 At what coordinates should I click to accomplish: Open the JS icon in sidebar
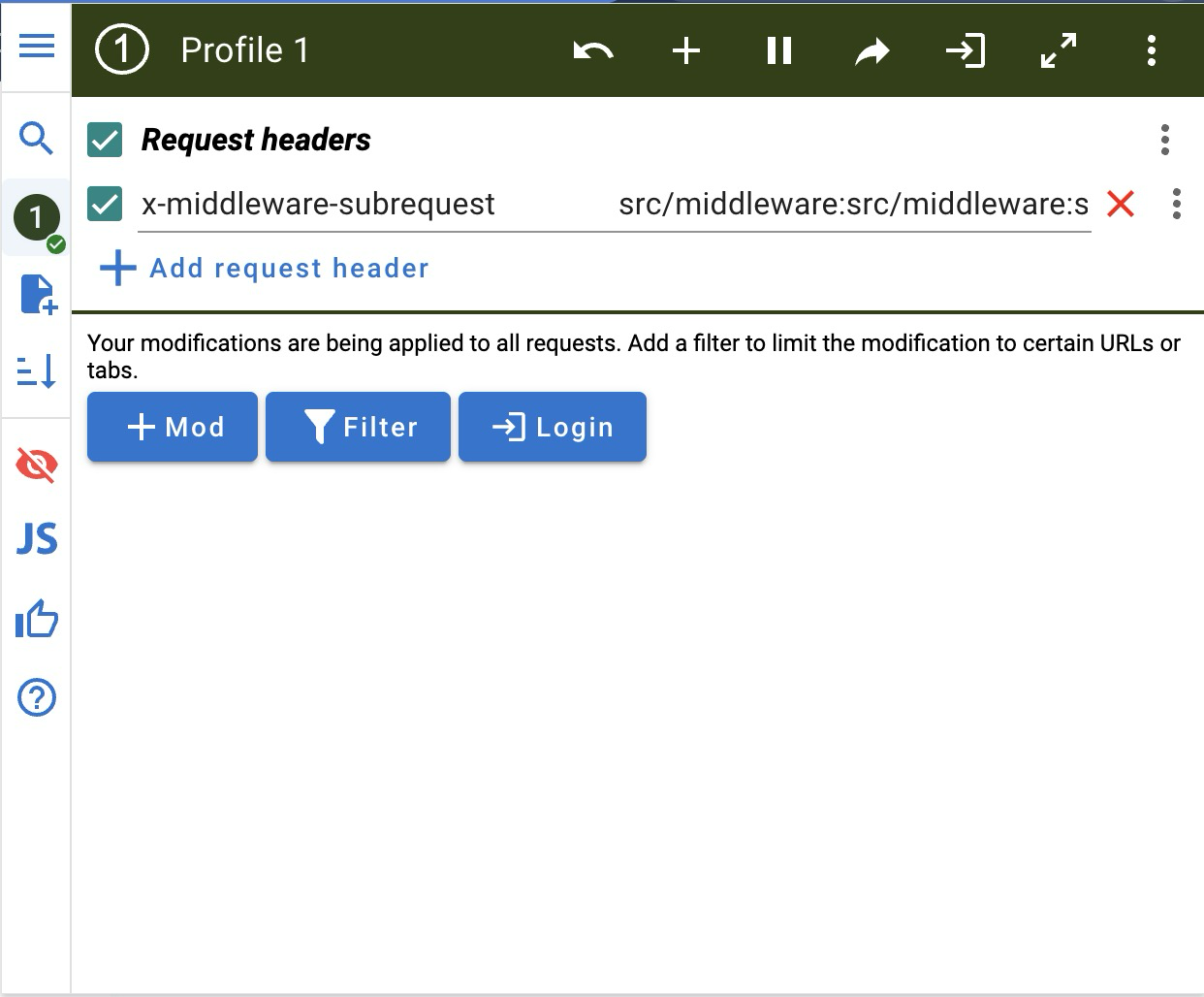pos(37,538)
